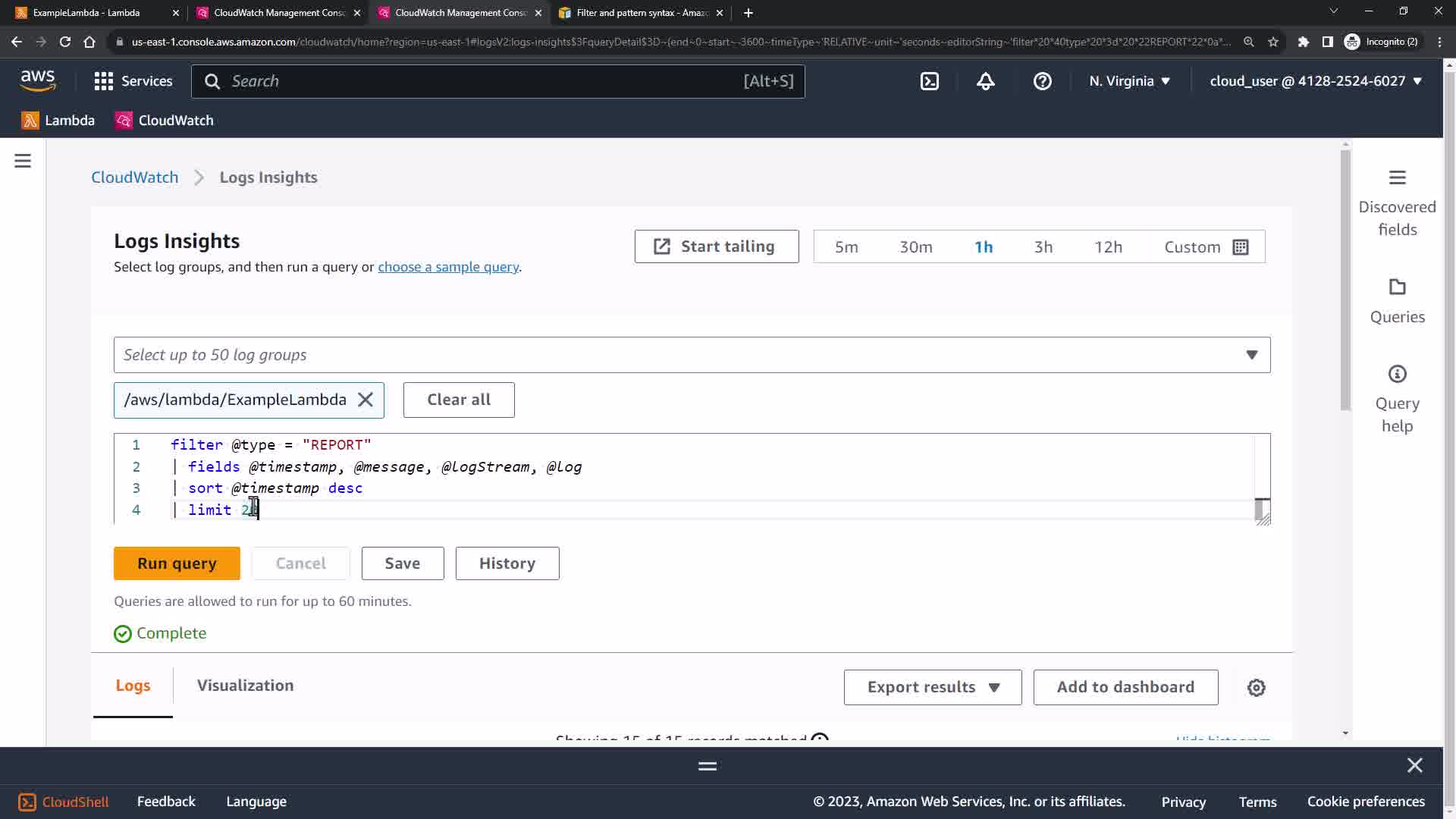Open CloudShell icon in top navigation bar
This screenshot has height=819, width=1456.
click(x=930, y=81)
